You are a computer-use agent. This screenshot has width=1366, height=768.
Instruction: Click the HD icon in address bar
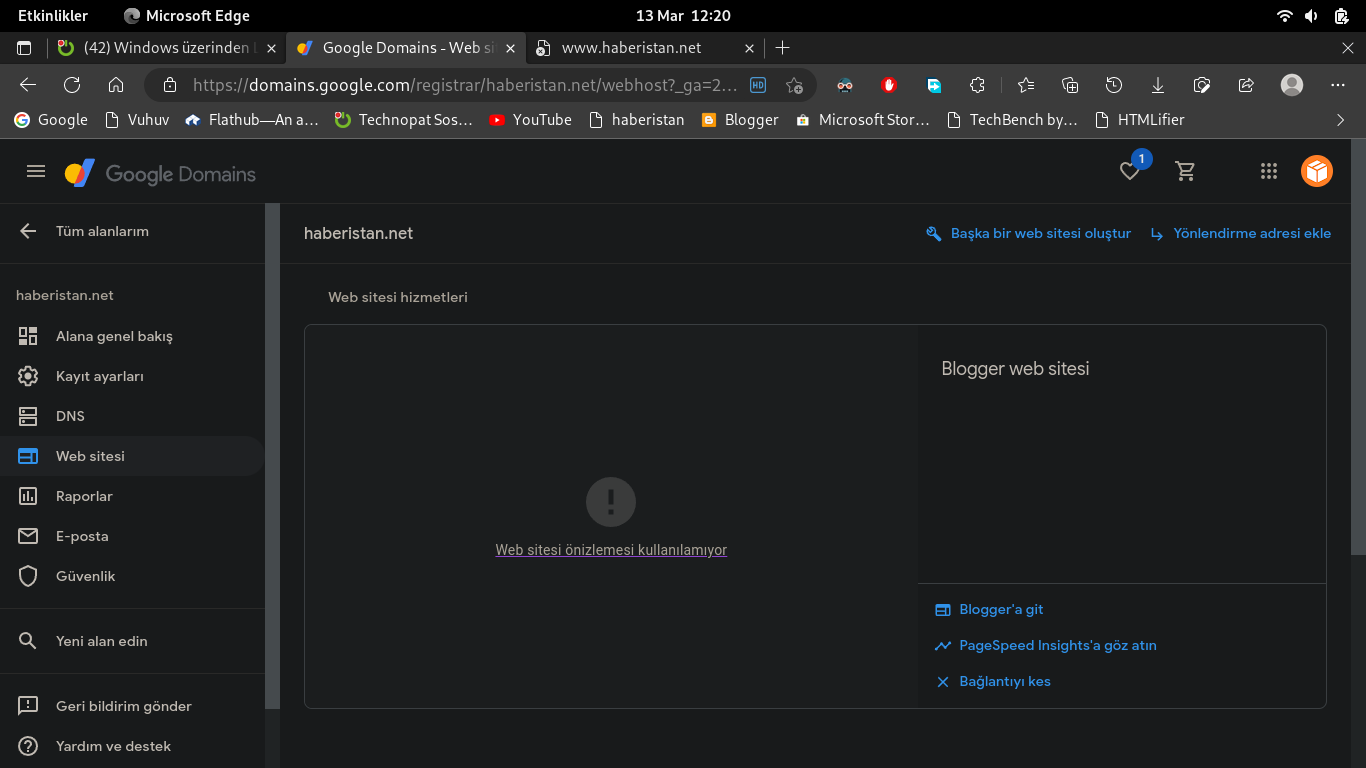(x=758, y=85)
